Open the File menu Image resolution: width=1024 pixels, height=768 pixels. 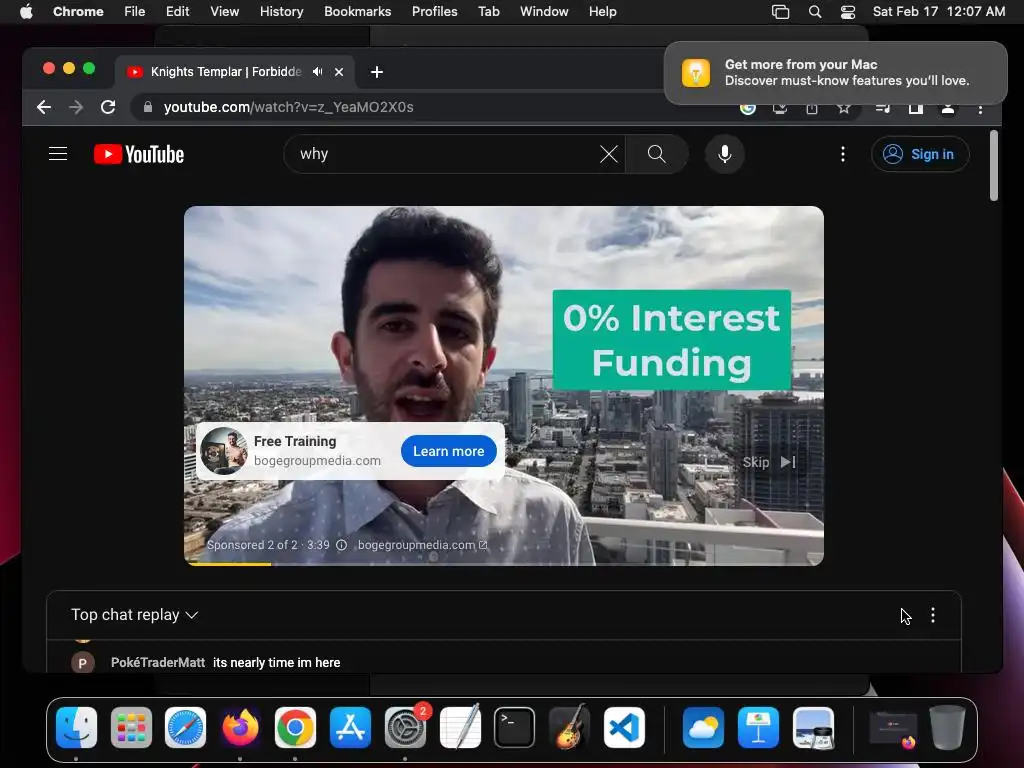coord(135,11)
